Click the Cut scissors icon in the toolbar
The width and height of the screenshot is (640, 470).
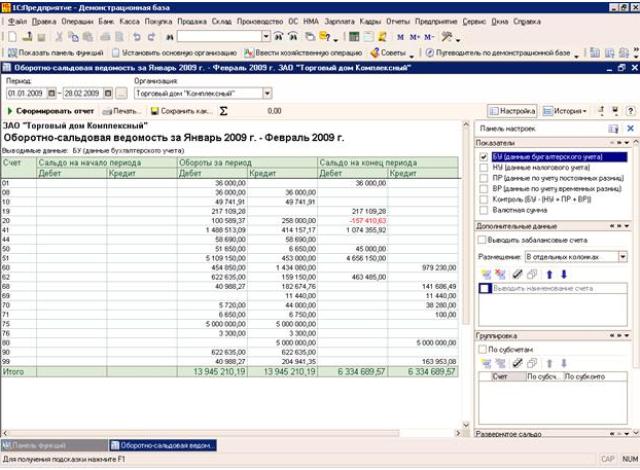click(x=59, y=37)
